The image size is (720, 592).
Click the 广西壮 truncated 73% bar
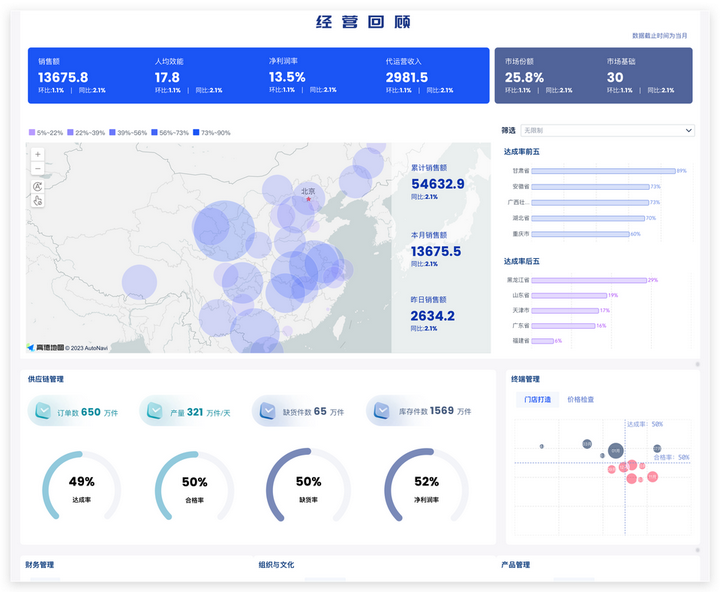590,203
